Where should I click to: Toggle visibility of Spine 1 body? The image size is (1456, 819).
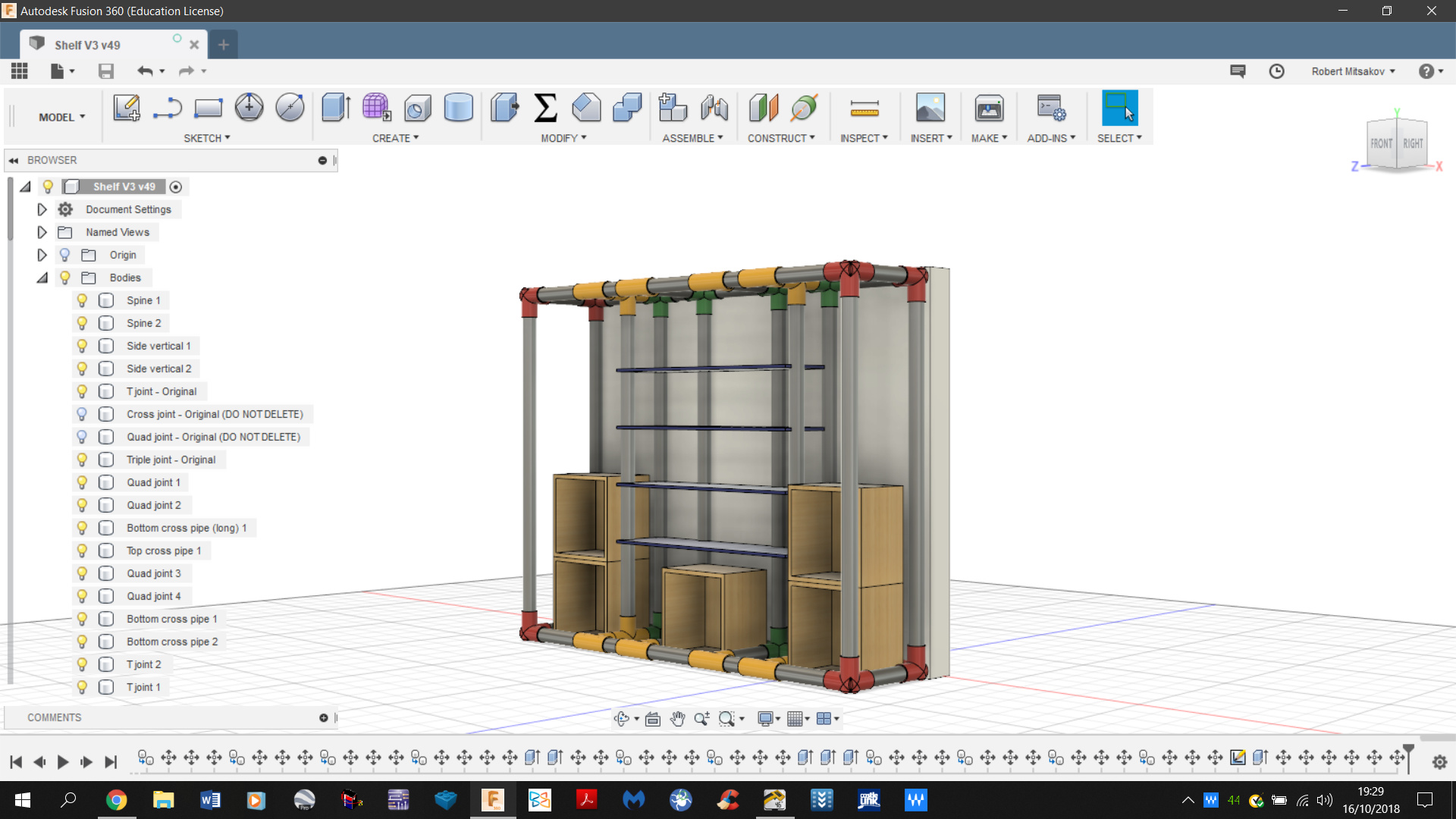pos(82,300)
